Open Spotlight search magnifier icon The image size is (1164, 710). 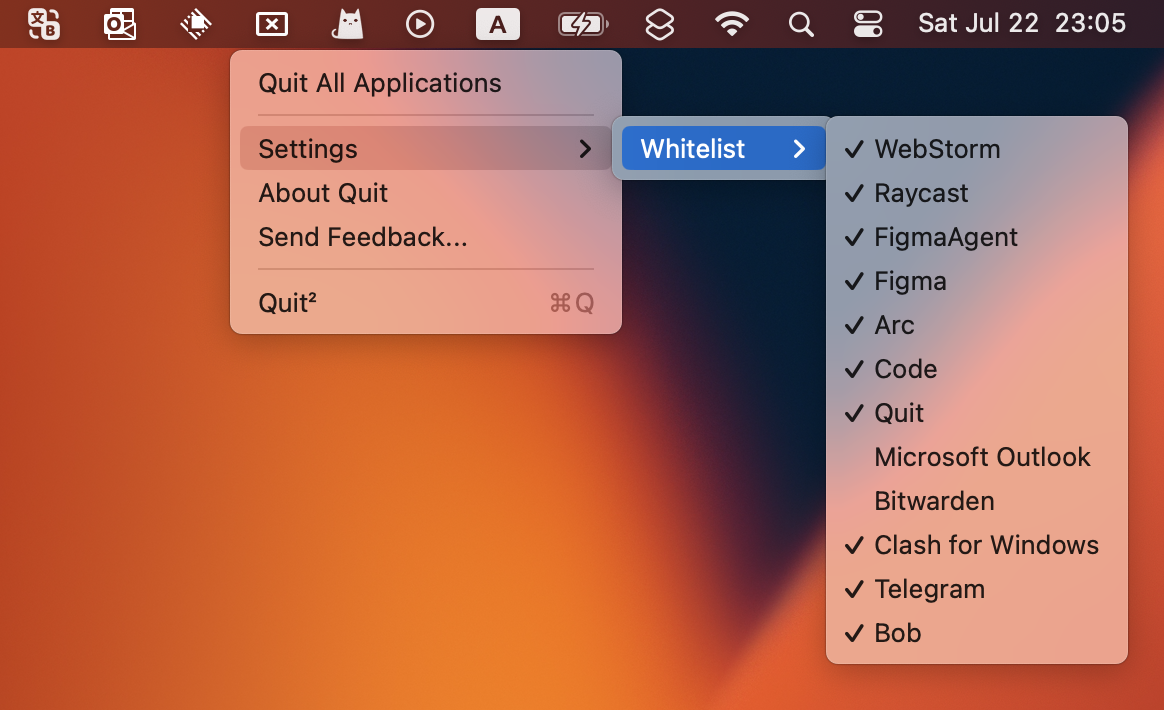(801, 24)
